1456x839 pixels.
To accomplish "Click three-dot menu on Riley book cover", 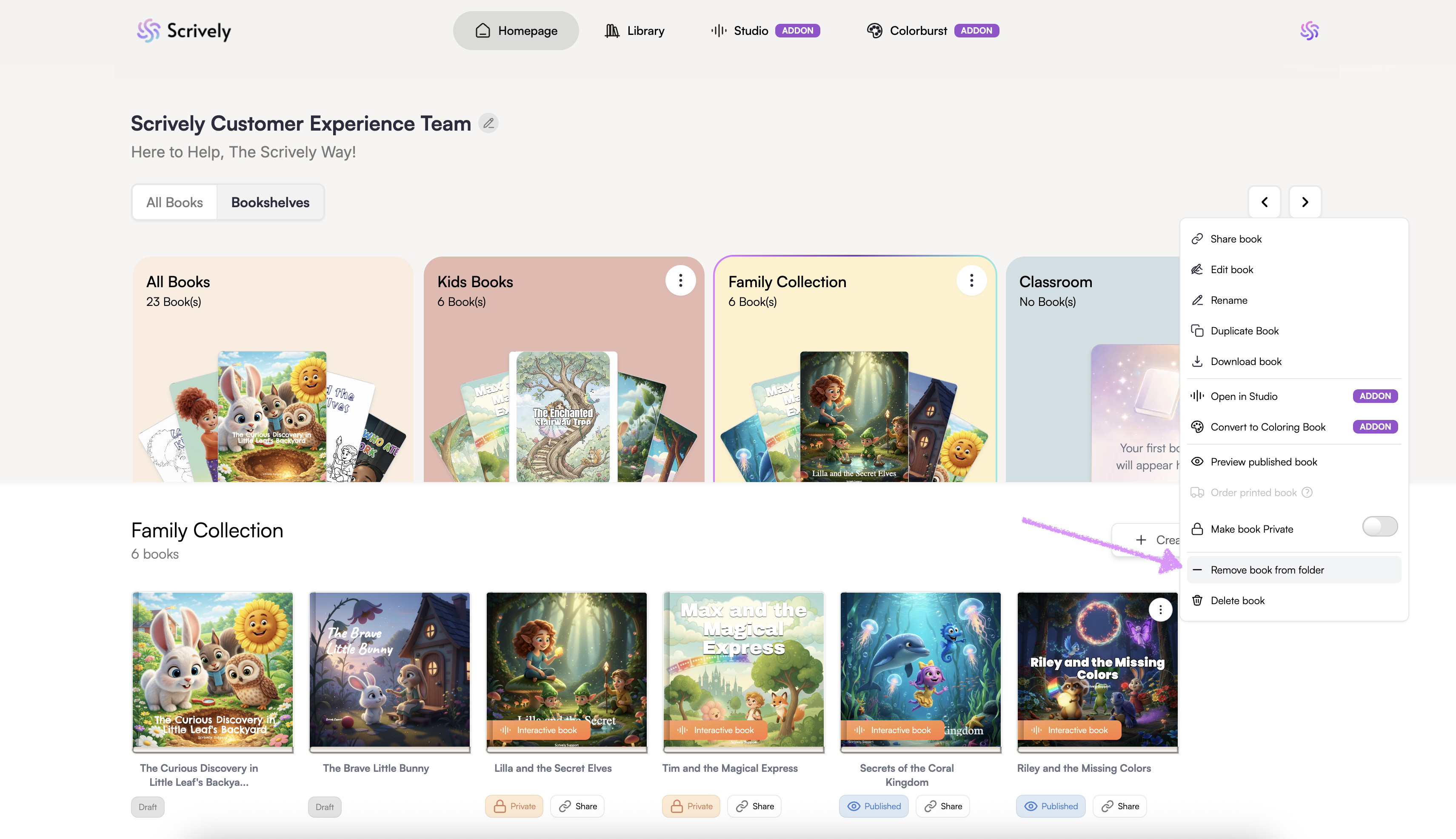I will [x=1160, y=609].
